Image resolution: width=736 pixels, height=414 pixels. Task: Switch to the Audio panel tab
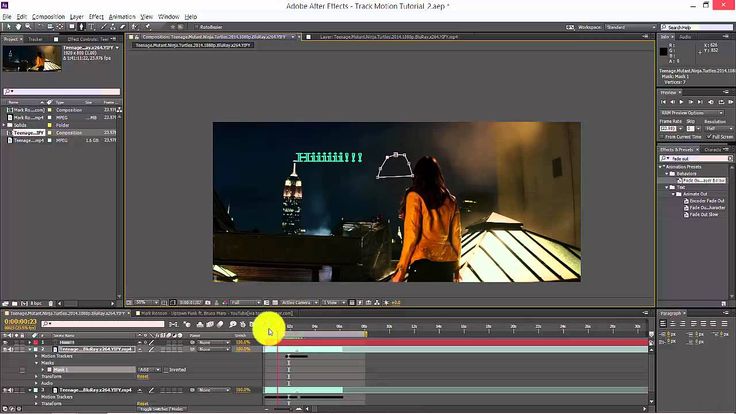coord(686,37)
